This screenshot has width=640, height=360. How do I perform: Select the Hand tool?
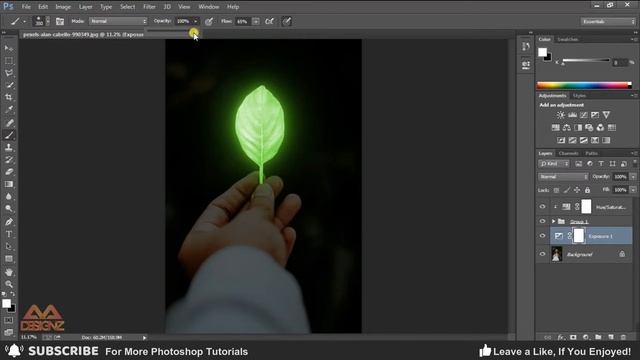9,272
